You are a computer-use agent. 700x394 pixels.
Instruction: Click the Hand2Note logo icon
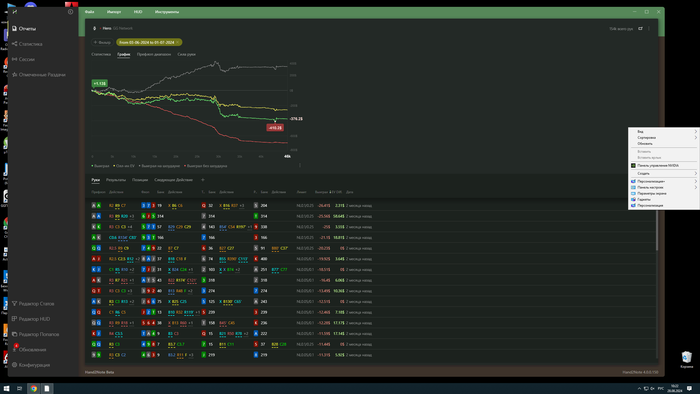pos(14,12)
